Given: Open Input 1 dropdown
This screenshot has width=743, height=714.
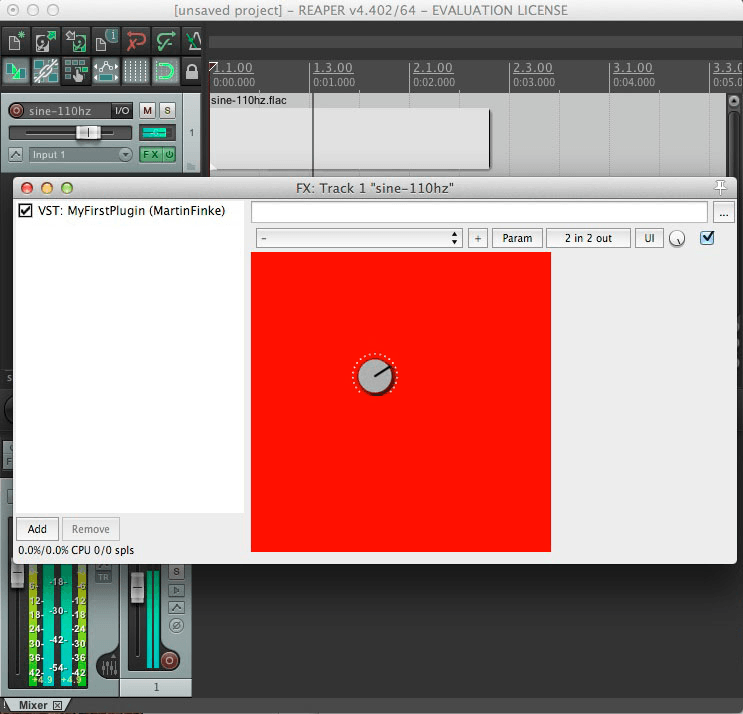Looking at the screenshot, I should (81, 154).
